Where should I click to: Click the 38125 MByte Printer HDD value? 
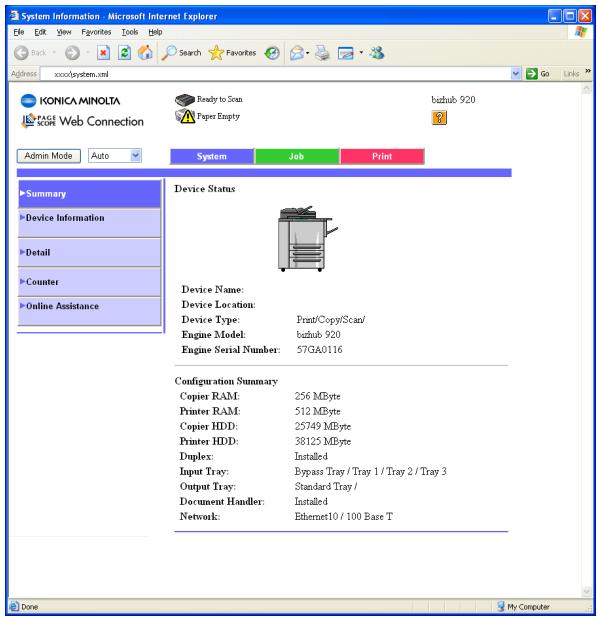(323, 441)
